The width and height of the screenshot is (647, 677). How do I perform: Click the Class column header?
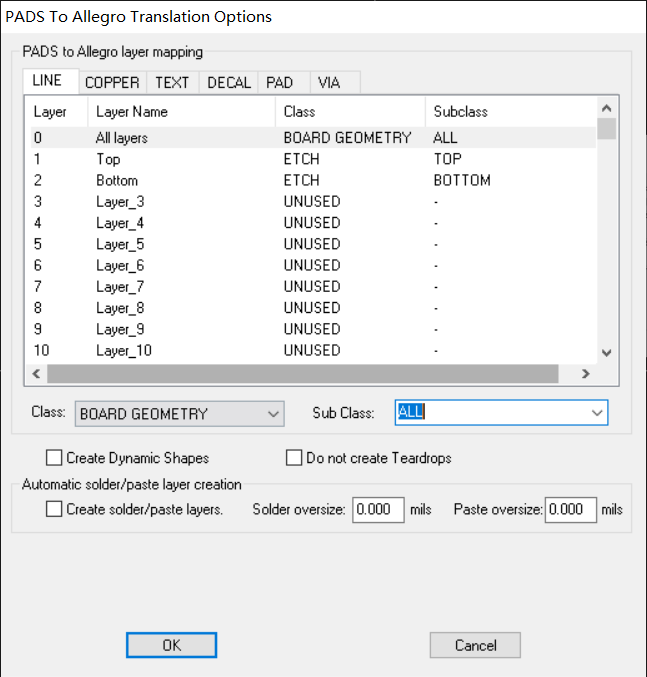tap(350, 112)
